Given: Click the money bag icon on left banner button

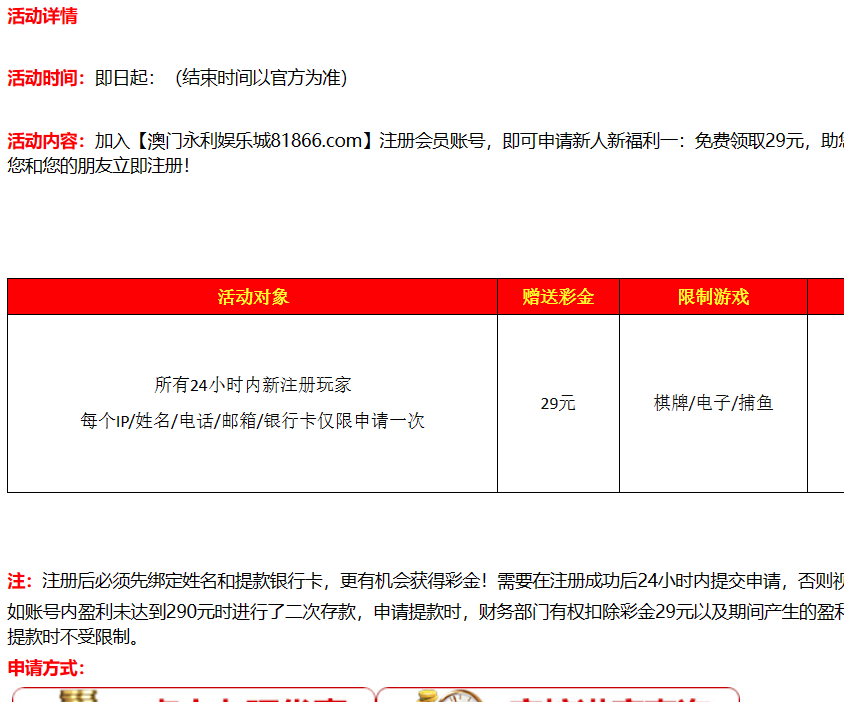Looking at the screenshot, I should [76, 695].
